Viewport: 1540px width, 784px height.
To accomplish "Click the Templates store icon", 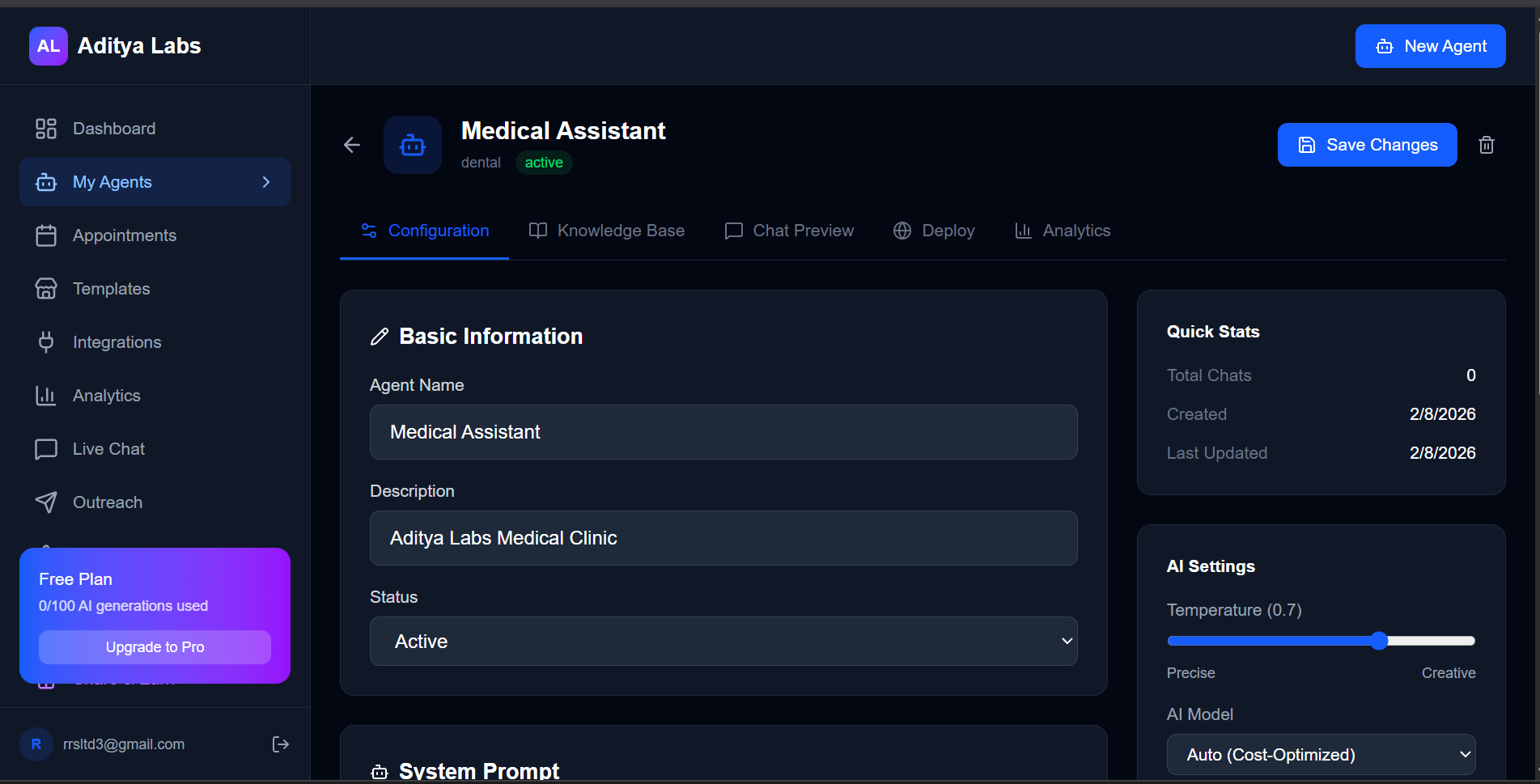I will point(46,289).
